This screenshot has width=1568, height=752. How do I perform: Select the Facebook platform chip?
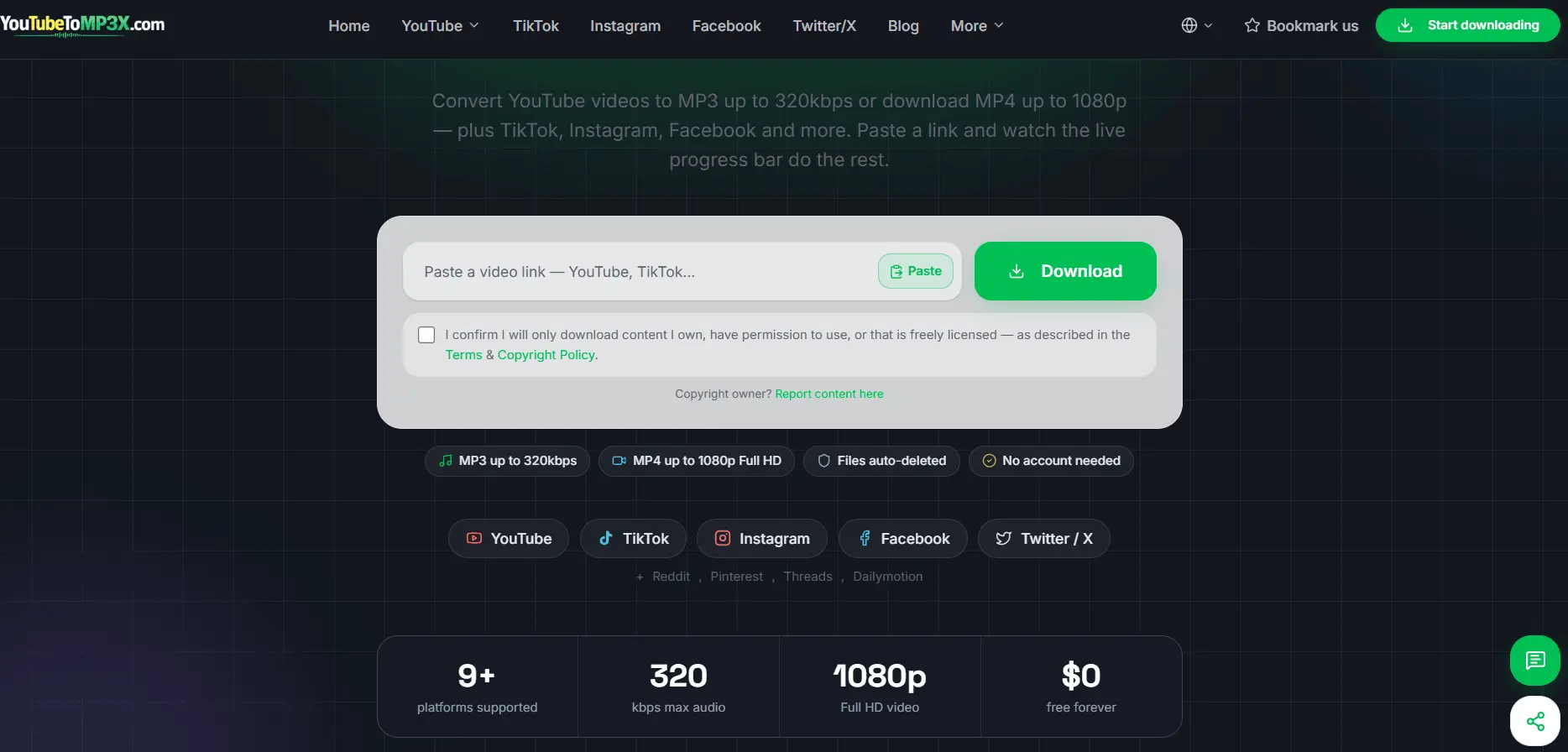click(903, 539)
